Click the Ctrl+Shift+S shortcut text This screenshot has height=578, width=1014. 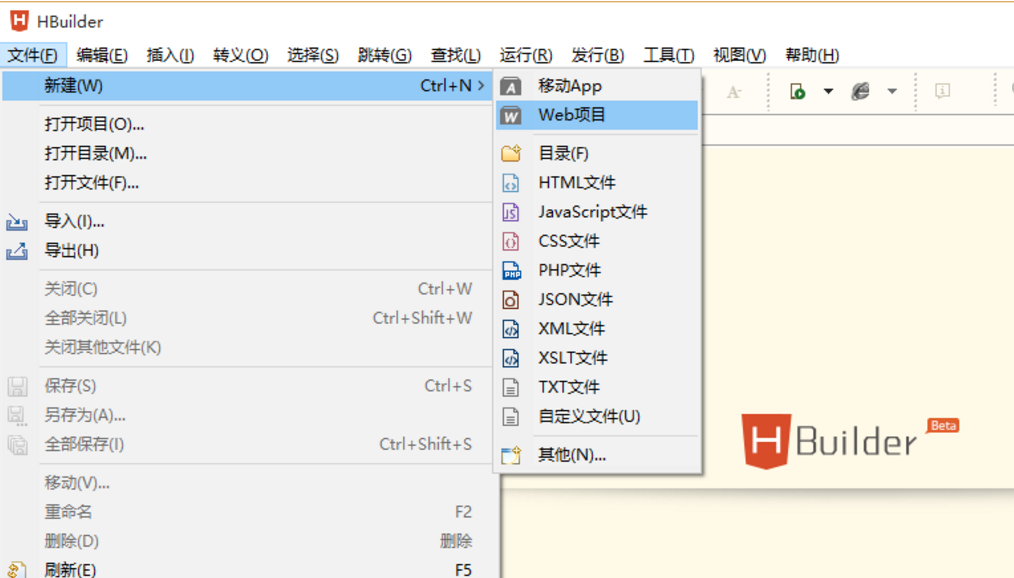point(425,444)
